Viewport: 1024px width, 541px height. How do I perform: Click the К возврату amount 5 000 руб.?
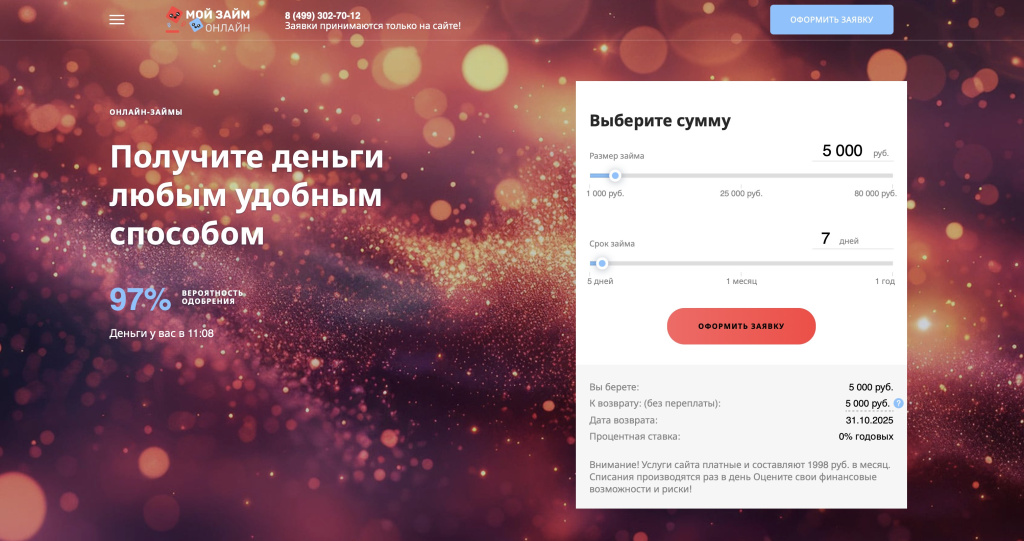point(867,403)
